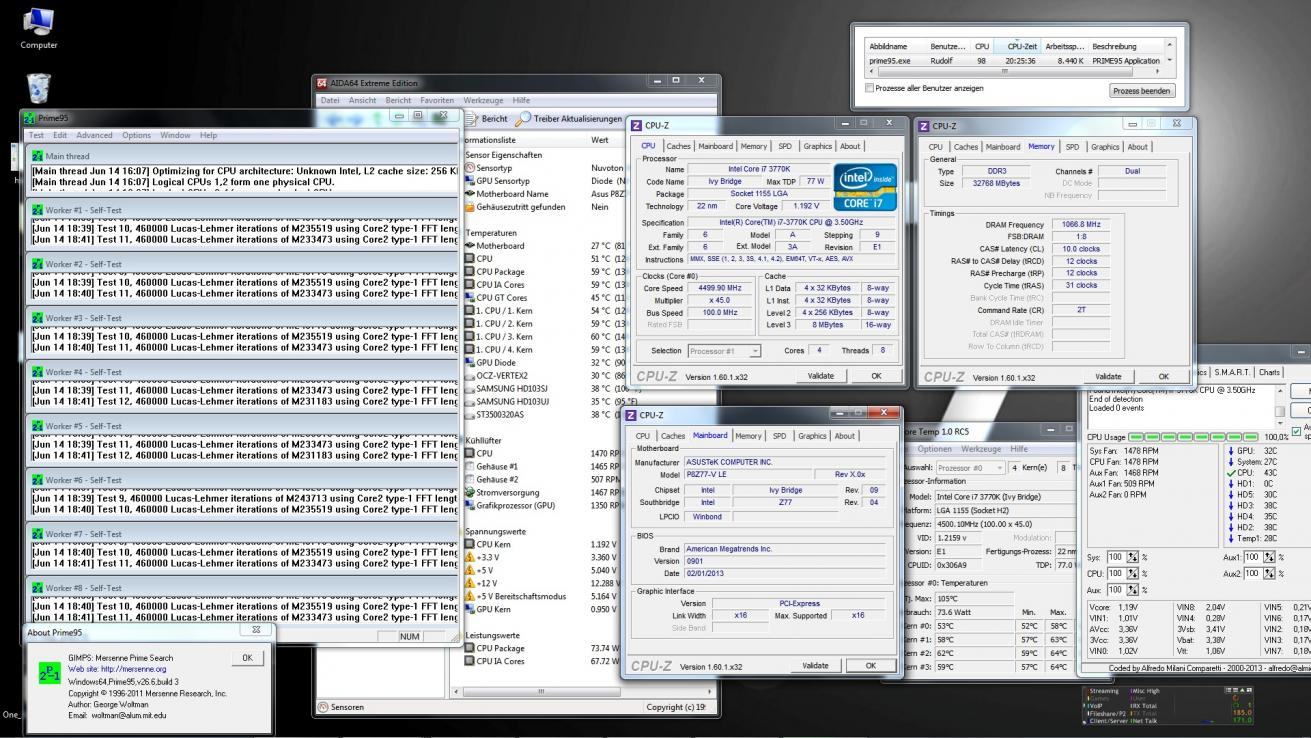This screenshot has width=1311, height=738.
Task: Open the Werkzeuge menu in AIDA64
Action: coord(483,100)
